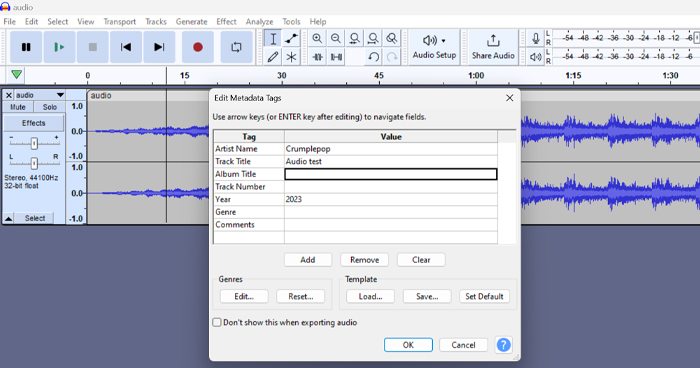
Task: Open the Transport menu
Action: pos(120,21)
